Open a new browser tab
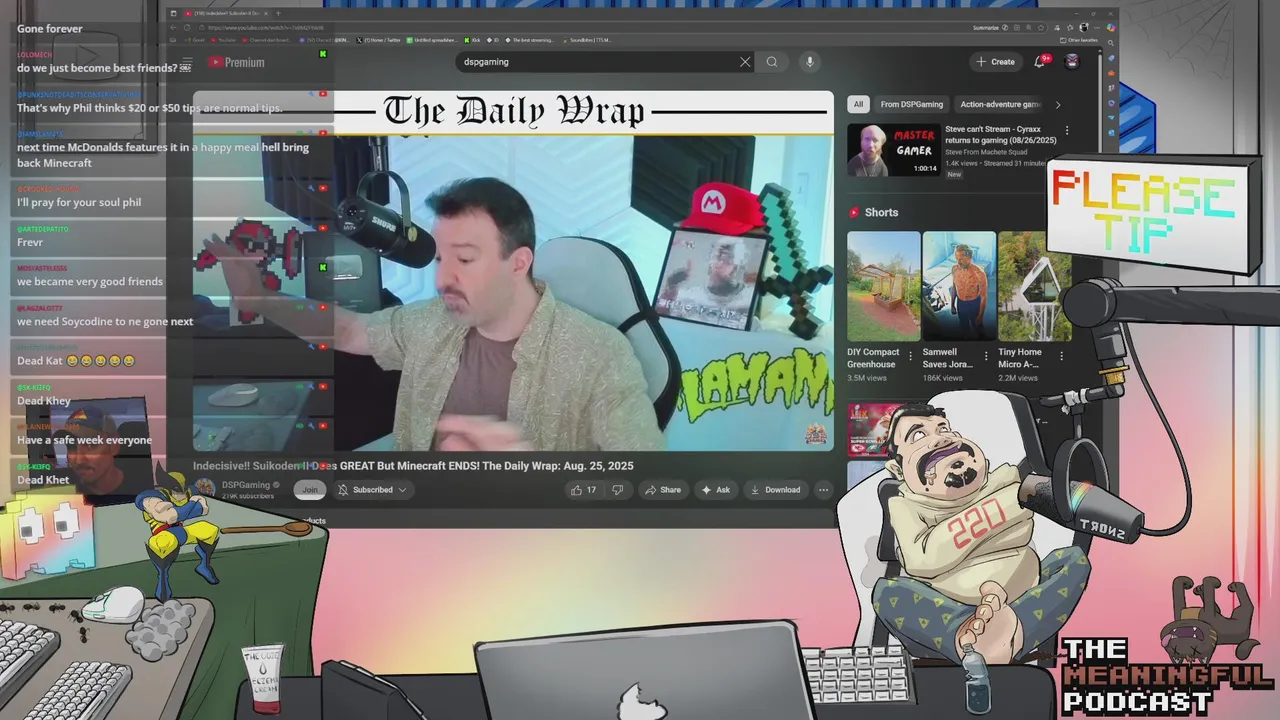1280x720 pixels. click(279, 14)
